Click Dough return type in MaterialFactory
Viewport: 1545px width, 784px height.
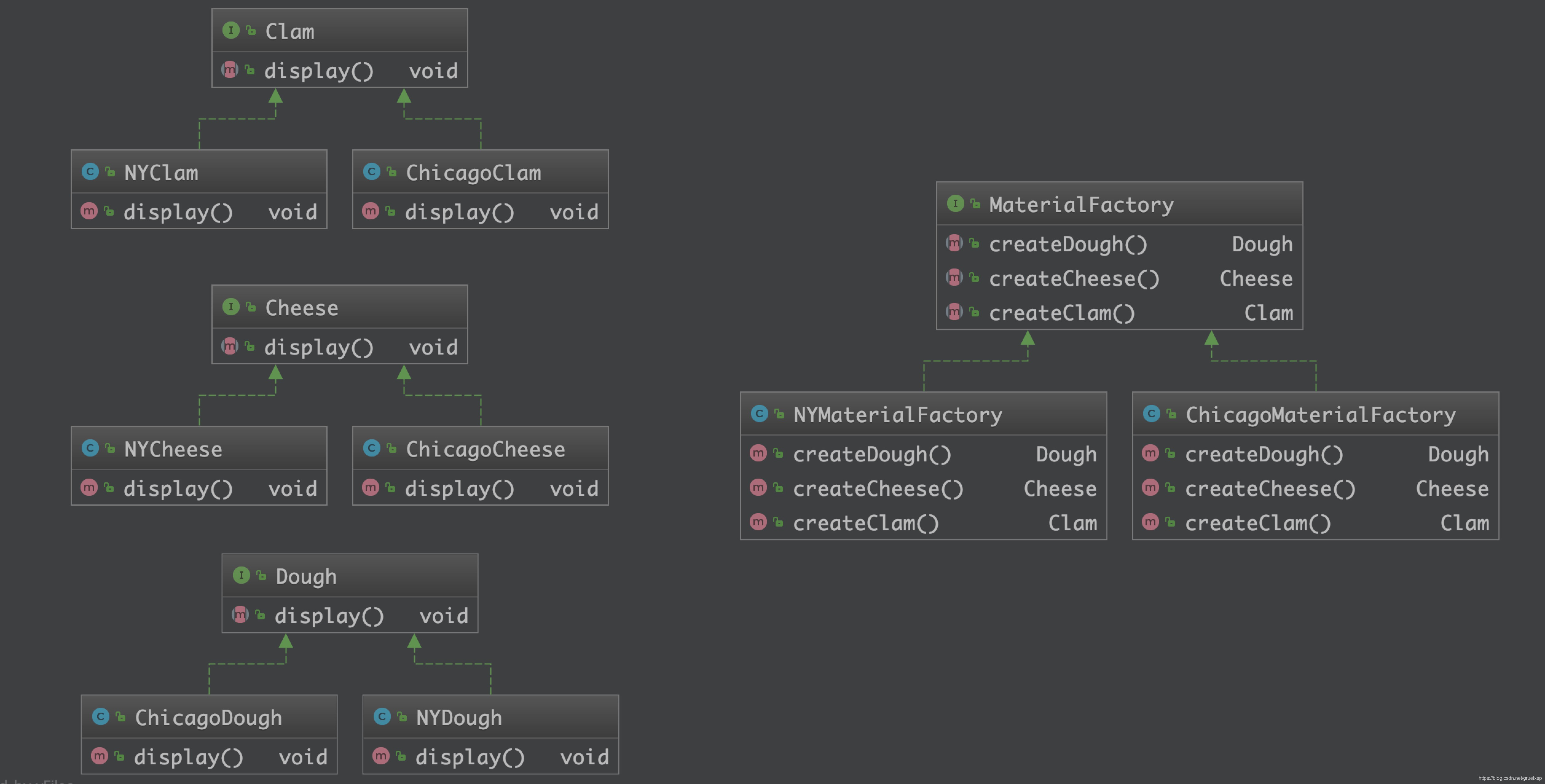[1263, 245]
